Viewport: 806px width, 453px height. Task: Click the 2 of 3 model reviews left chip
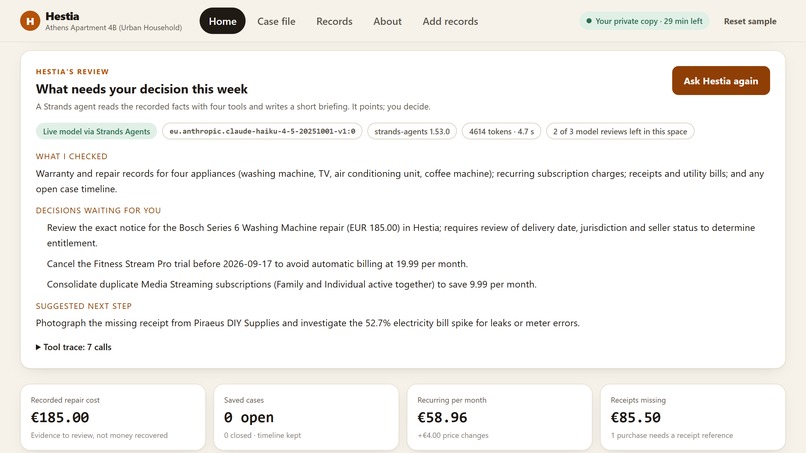pos(620,131)
